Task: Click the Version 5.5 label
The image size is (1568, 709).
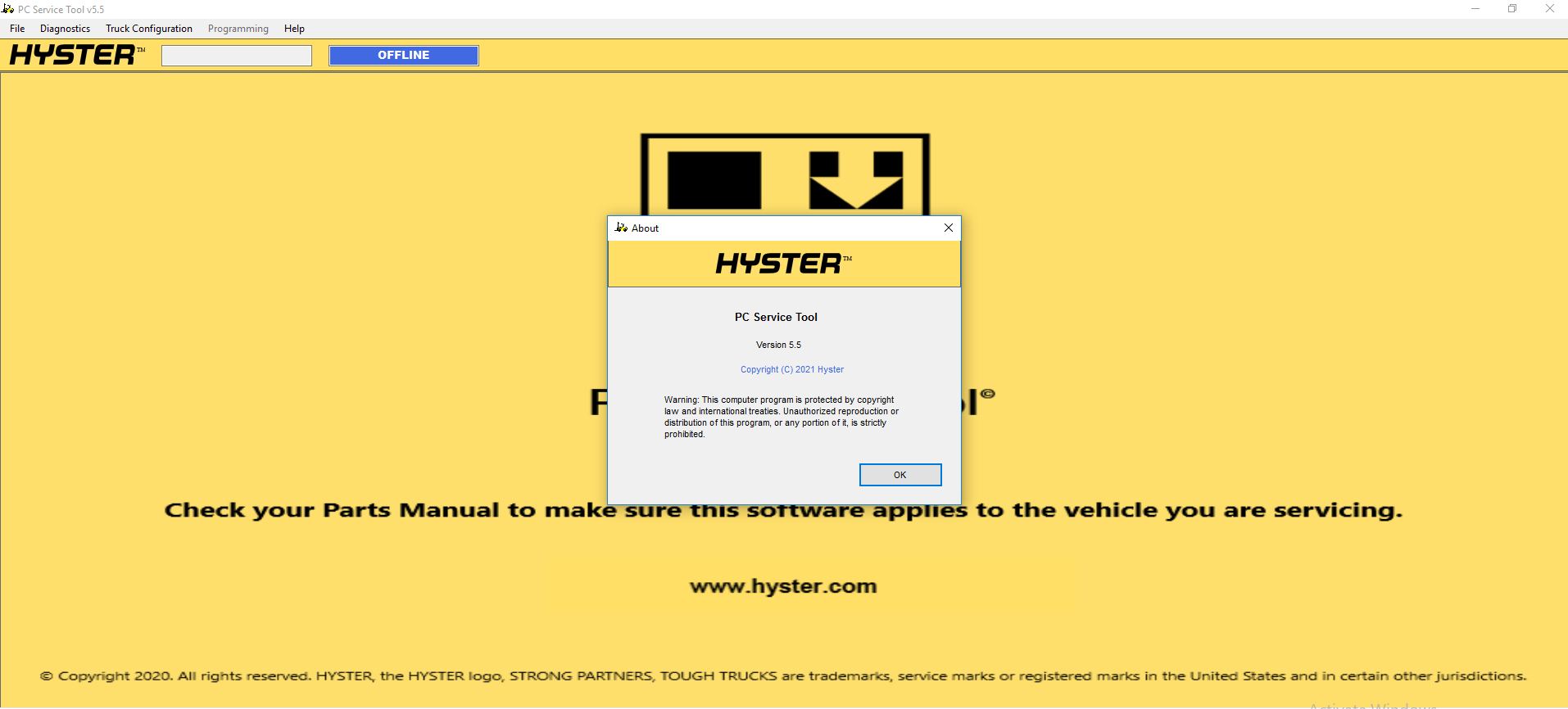Action: (778, 345)
